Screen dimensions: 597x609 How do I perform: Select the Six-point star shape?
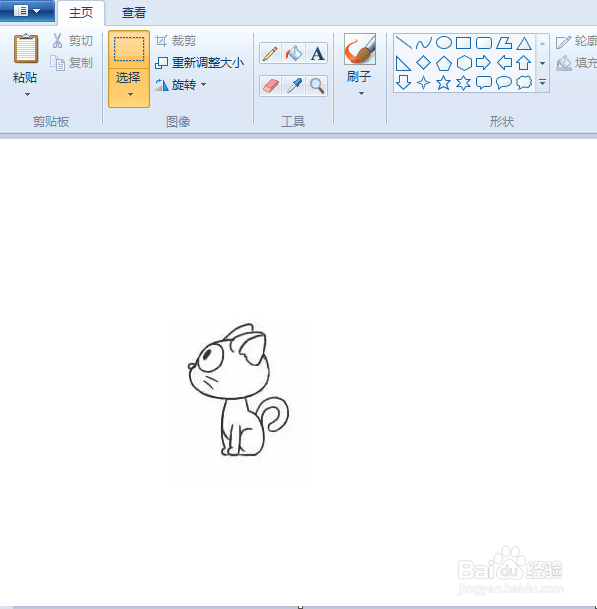(463, 83)
